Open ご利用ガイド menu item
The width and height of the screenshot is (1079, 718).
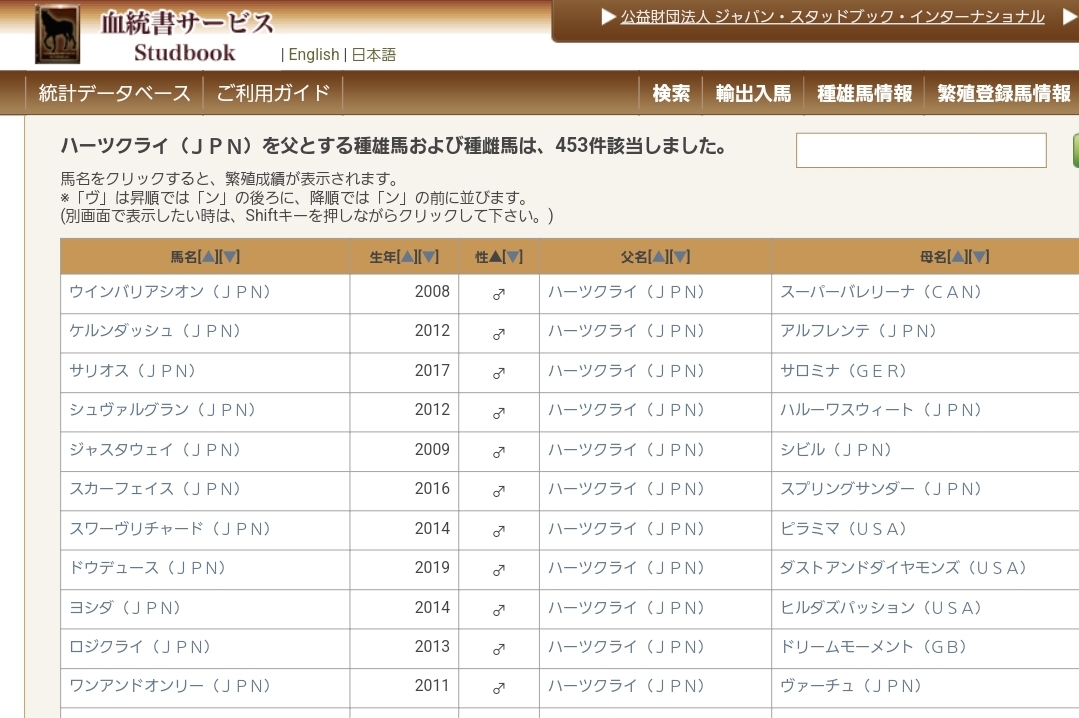pos(273,93)
